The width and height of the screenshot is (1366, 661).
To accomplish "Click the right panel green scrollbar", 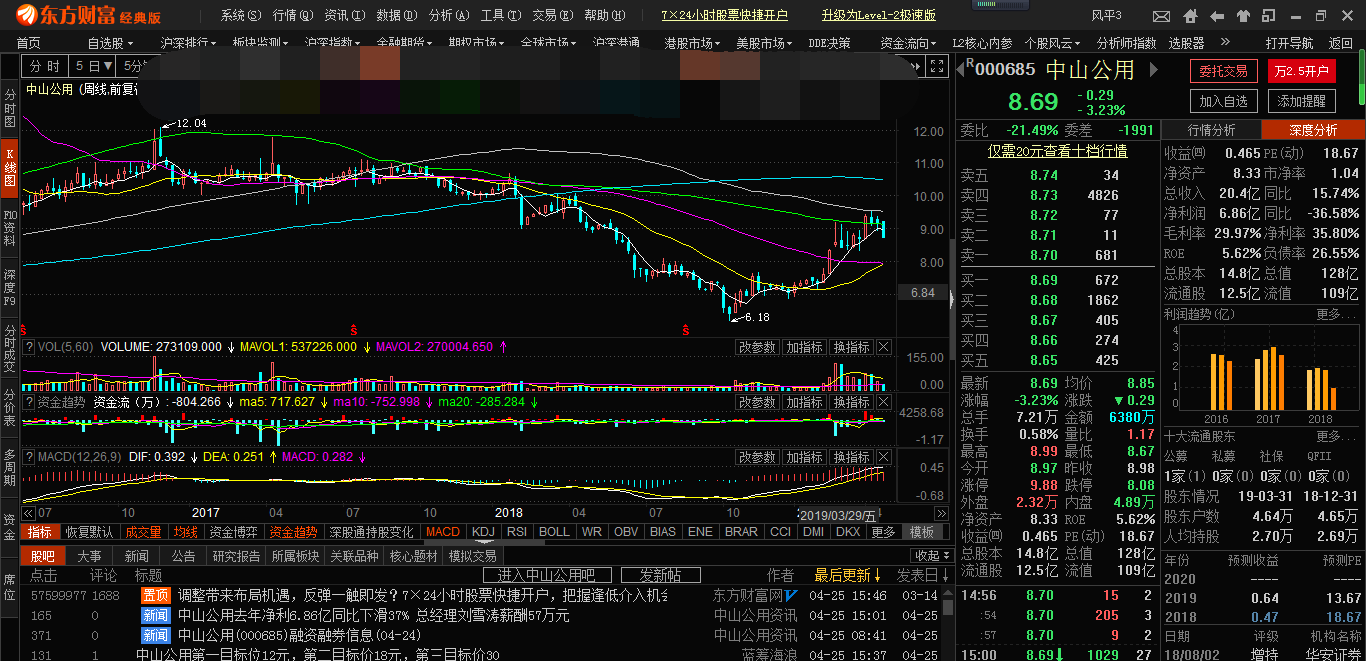I will click(1361, 78).
